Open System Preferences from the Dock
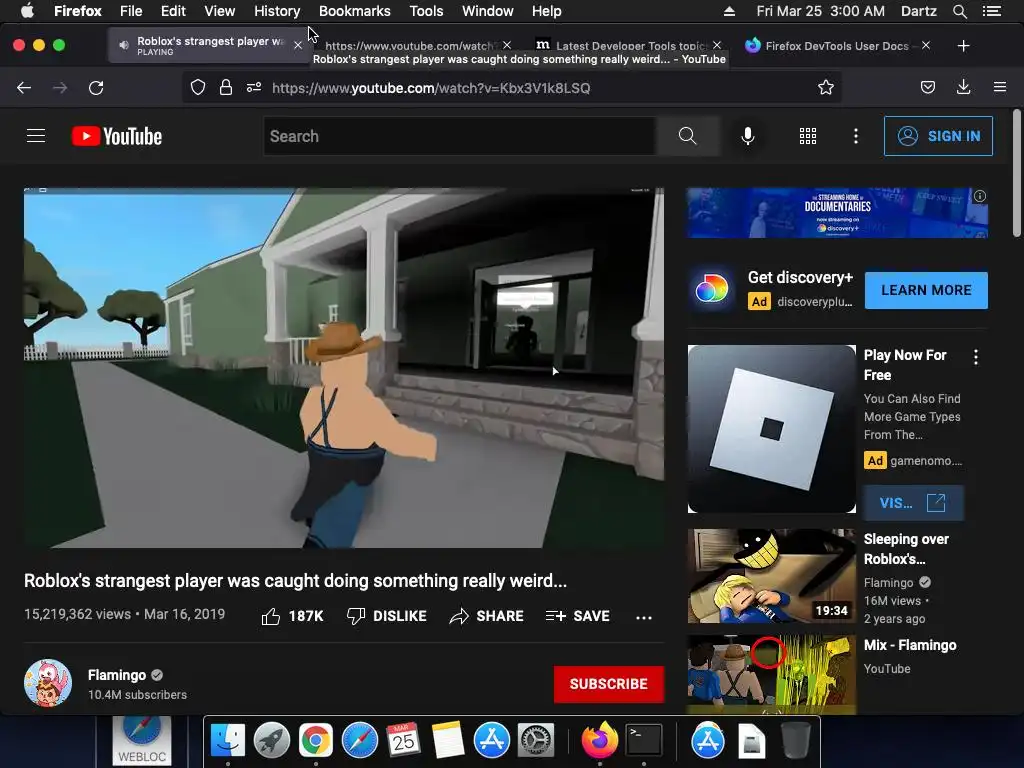1024x768 pixels. coord(536,741)
